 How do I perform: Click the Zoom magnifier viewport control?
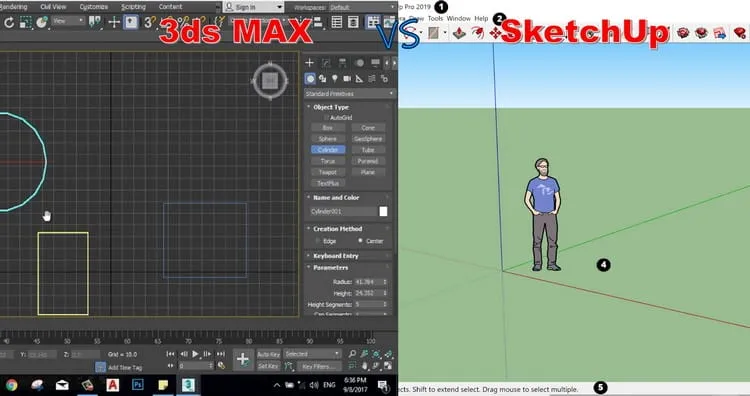tap(353, 354)
